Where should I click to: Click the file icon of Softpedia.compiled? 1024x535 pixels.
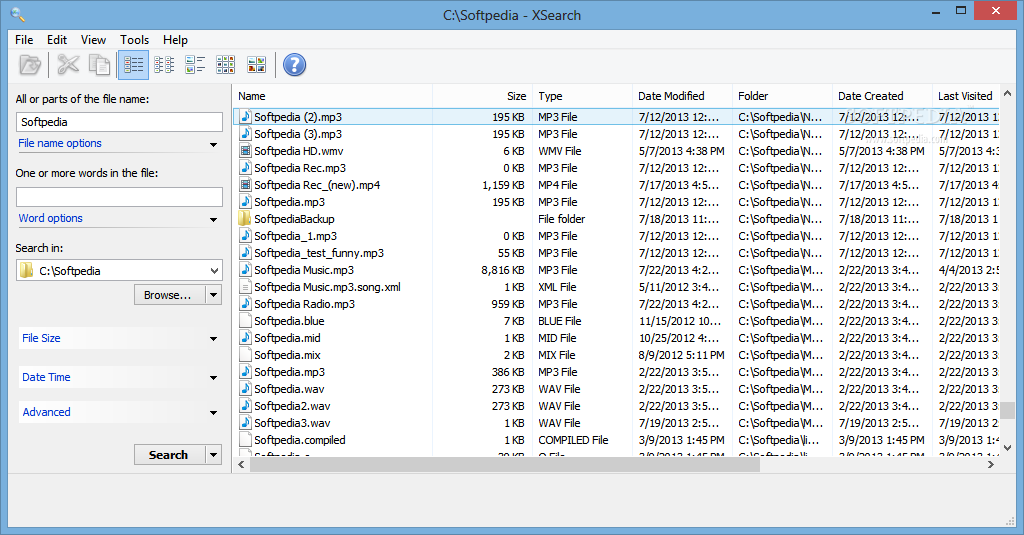pyautogui.click(x=246, y=439)
